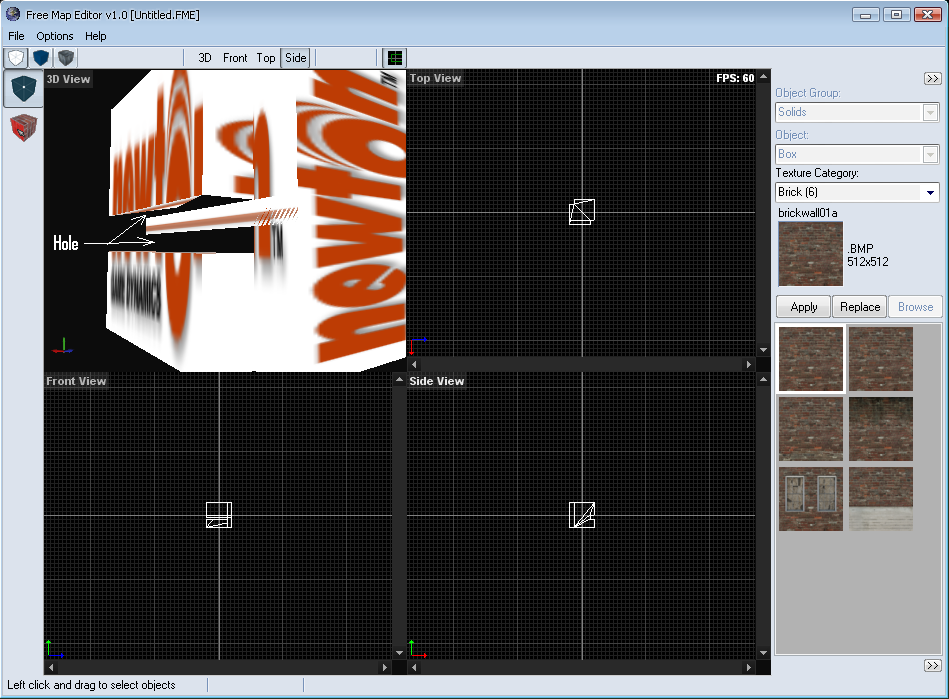
Task: Click the box wireframe in Side View
Action: pos(582,515)
